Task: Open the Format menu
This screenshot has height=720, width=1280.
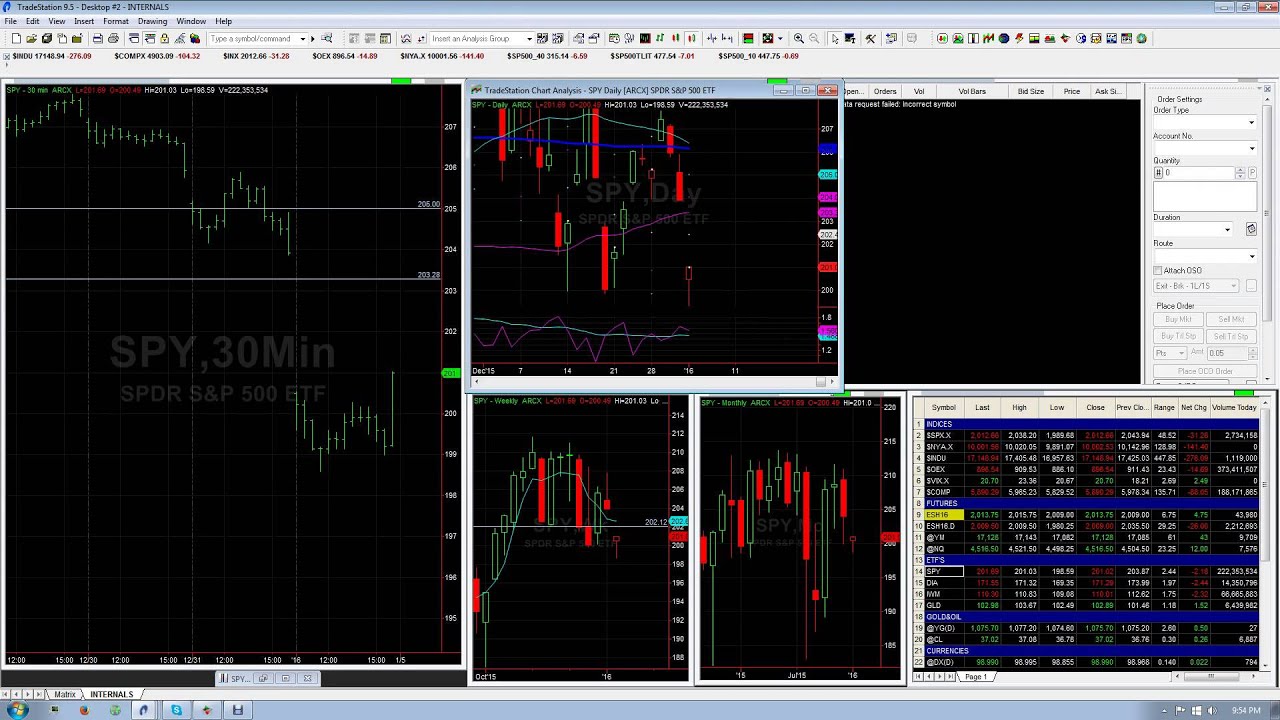Action: (x=116, y=21)
